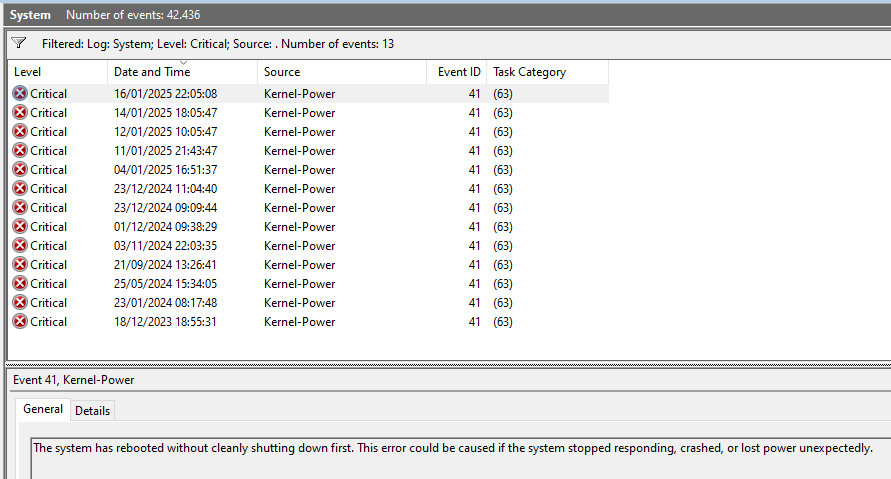
Task: Select the date 14/01/2025 18:05:47
Action: coord(165,113)
